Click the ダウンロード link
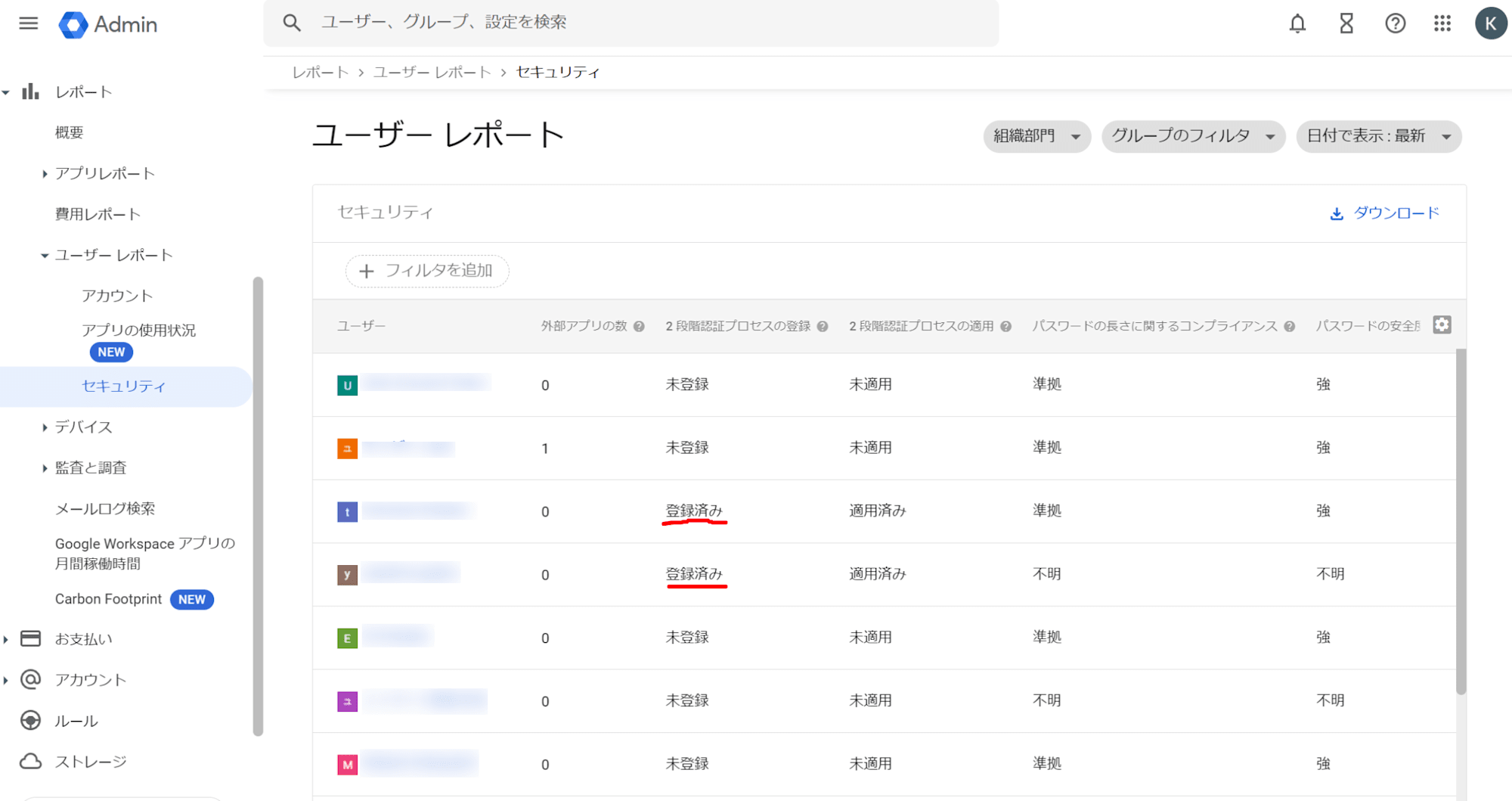 tap(1396, 213)
